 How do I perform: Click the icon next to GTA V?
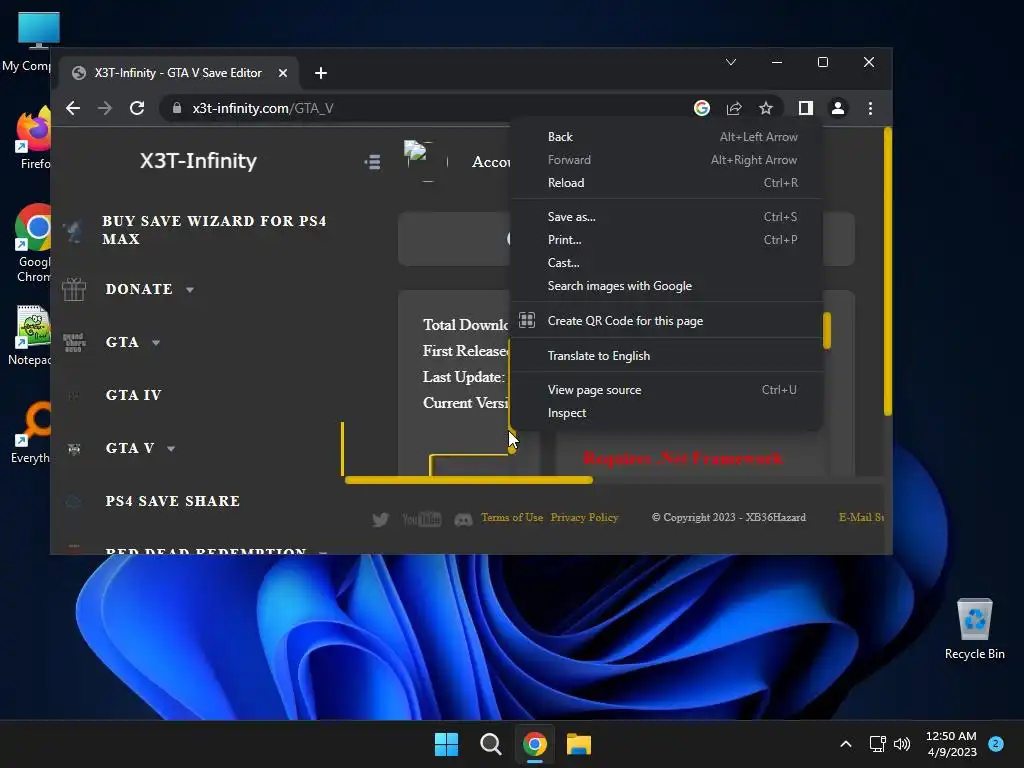[x=74, y=449]
